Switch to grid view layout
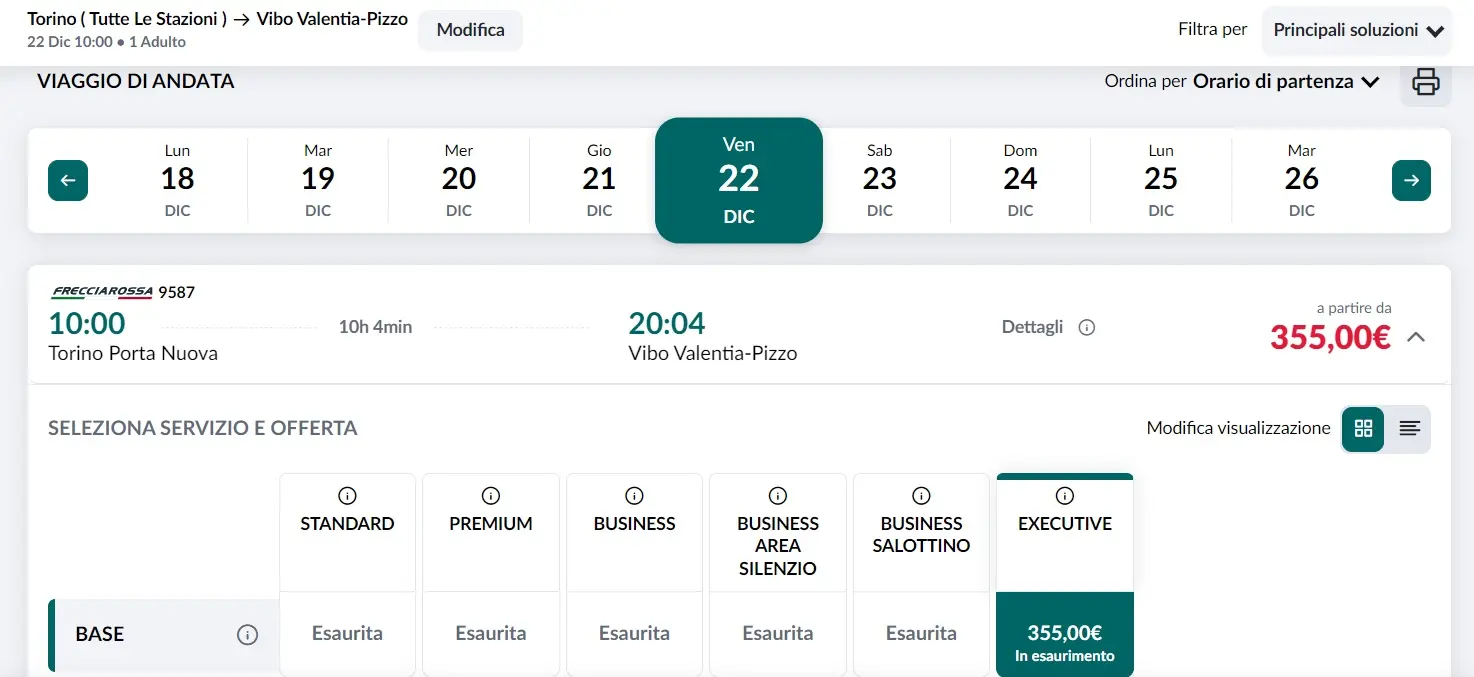Image resolution: width=1474 pixels, height=677 pixels. tap(1363, 429)
